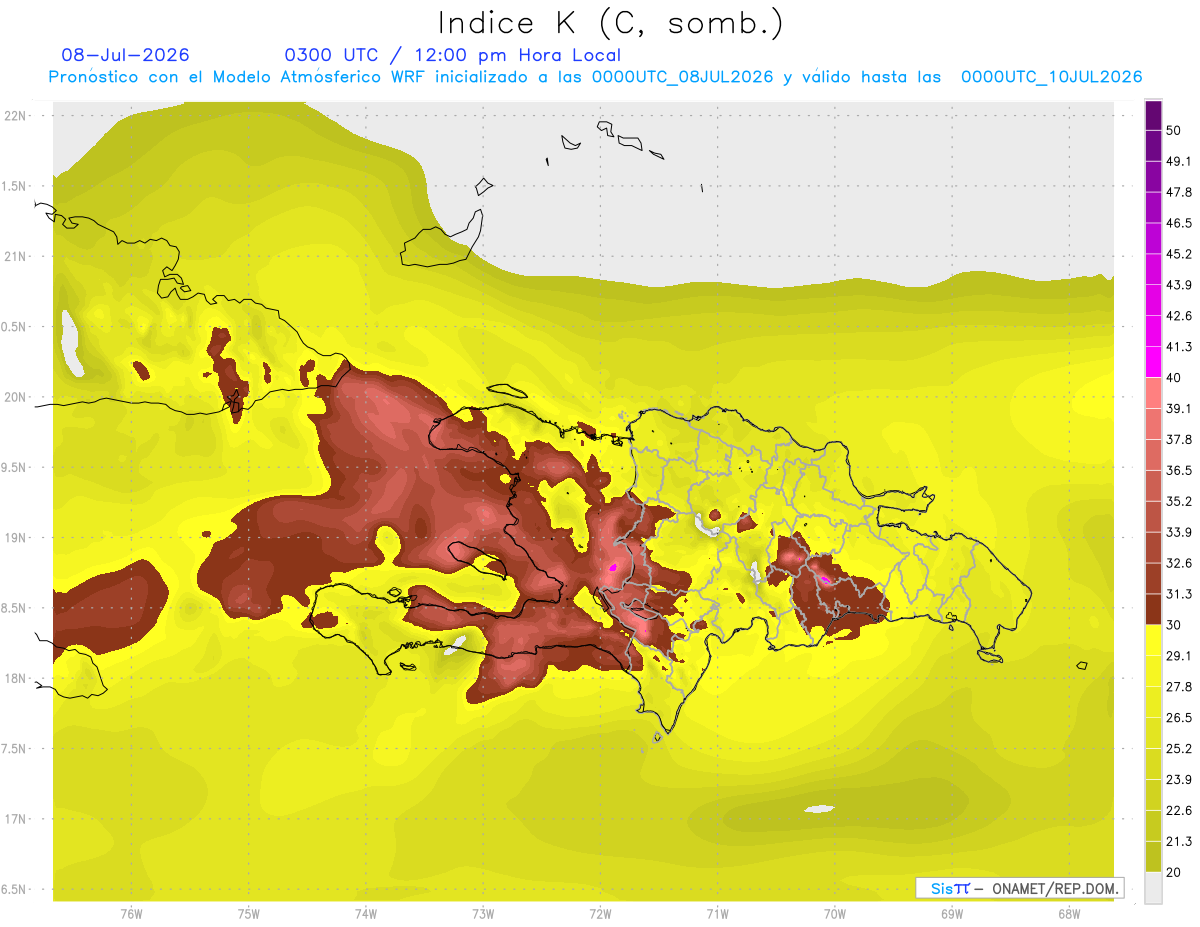Click the longitude label "74W"
Screen dimensions: 1200x927
point(366,913)
